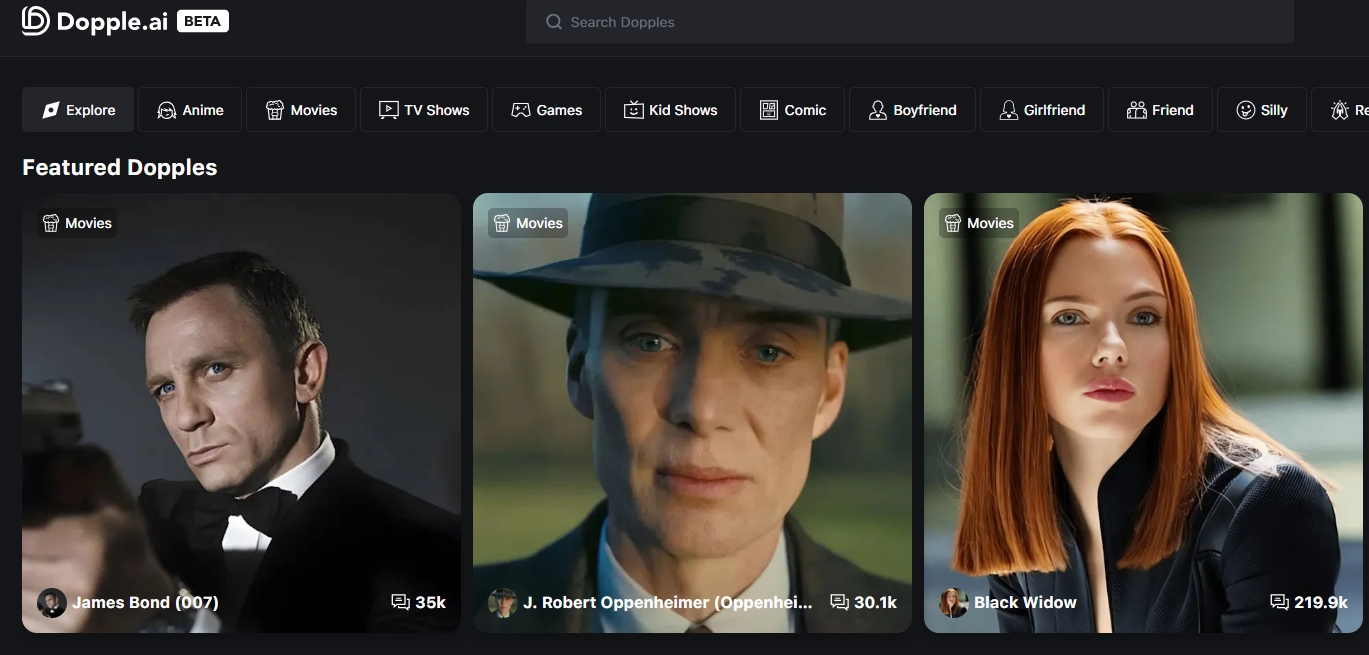Choose the Comic category tab
Viewport: 1369px width, 655px height.
(792, 110)
